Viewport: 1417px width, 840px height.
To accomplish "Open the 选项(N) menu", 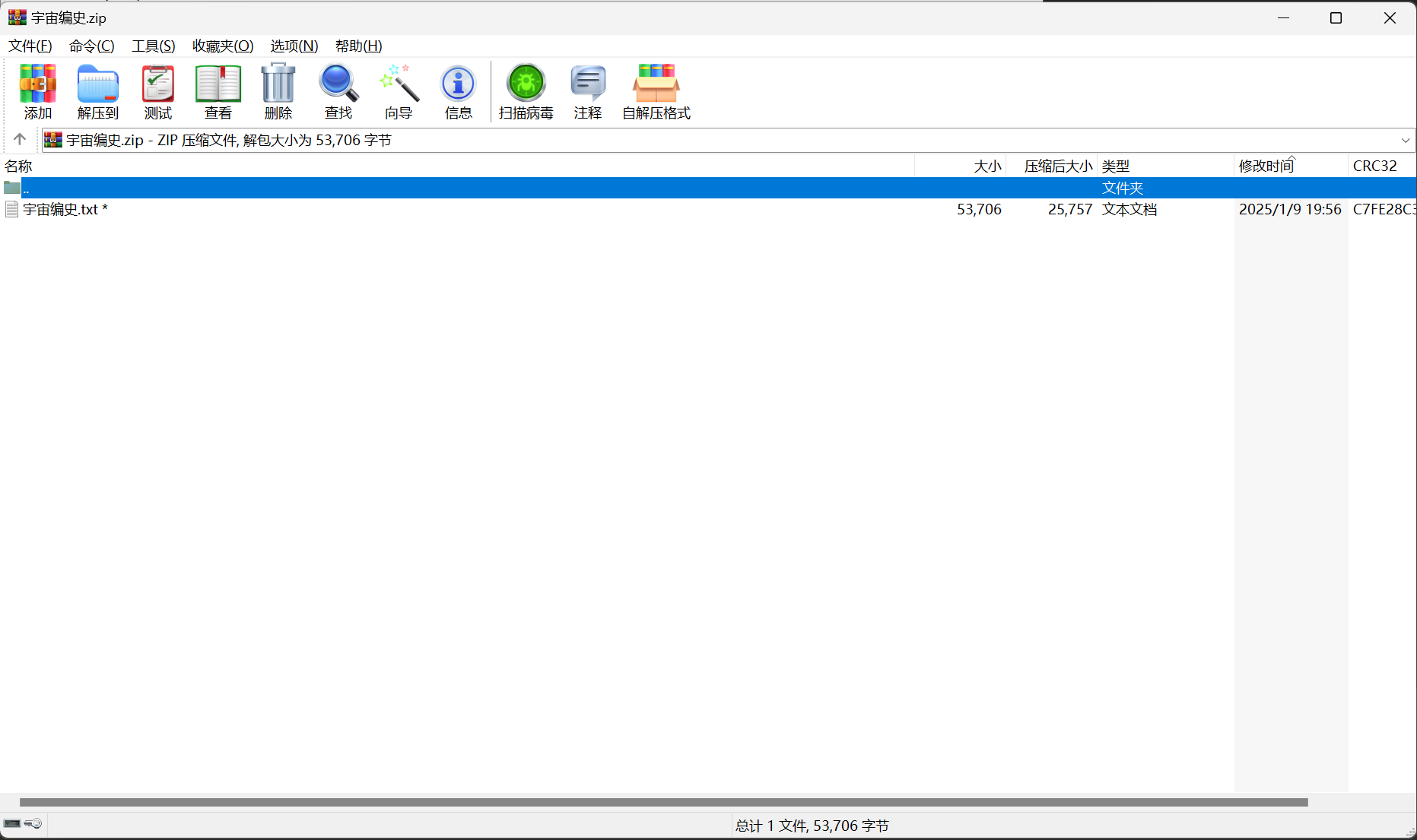I will 294,46.
